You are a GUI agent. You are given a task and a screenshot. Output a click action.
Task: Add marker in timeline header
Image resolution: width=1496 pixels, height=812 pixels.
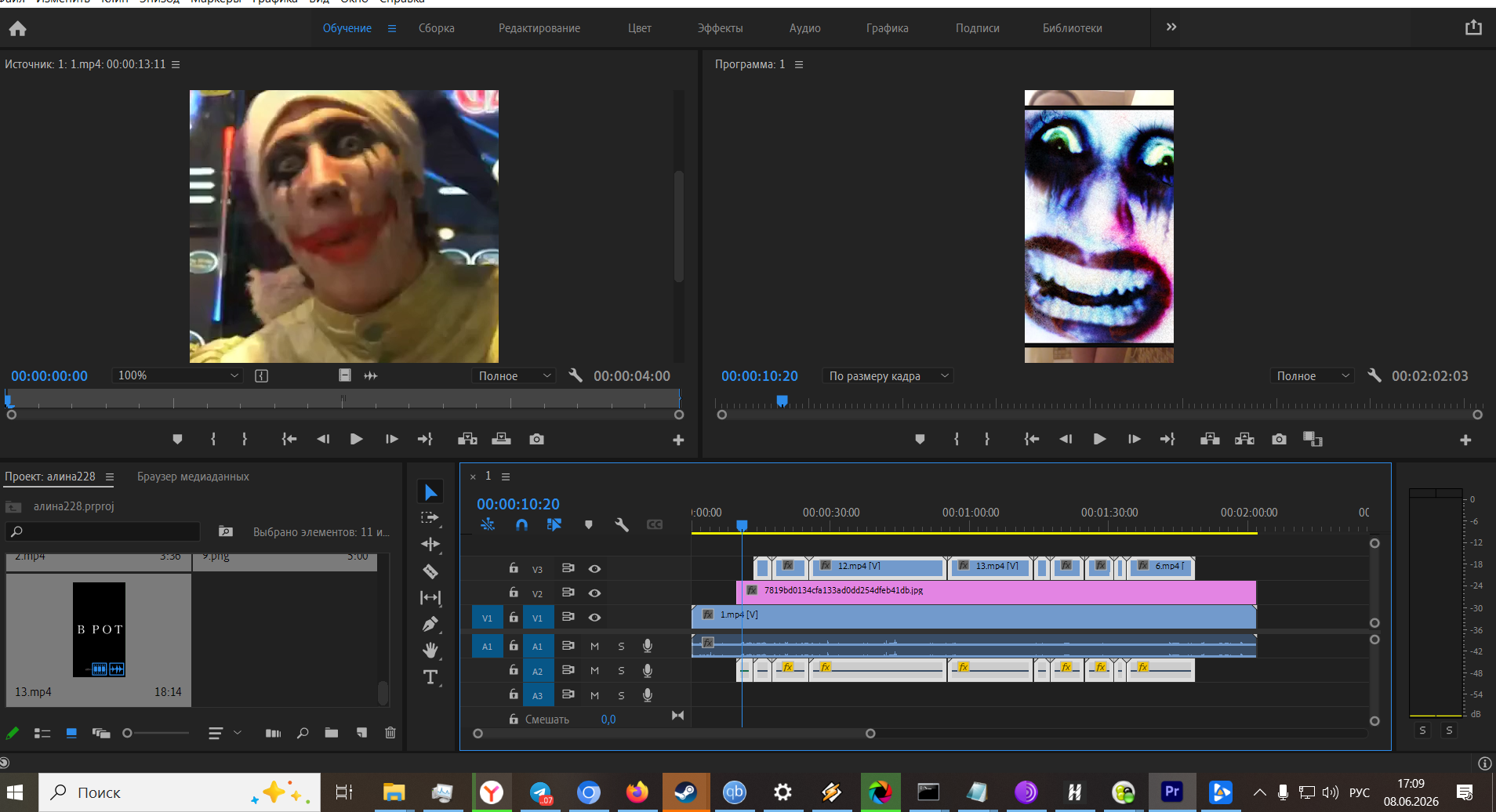[588, 524]
